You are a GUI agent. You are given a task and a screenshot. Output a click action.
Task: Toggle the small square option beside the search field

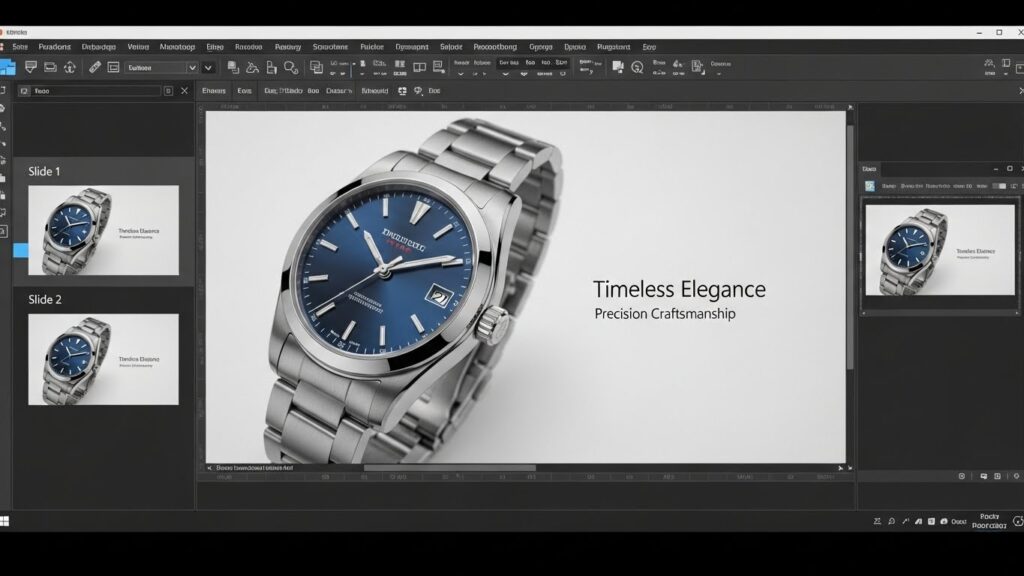(x=168, y=91)
